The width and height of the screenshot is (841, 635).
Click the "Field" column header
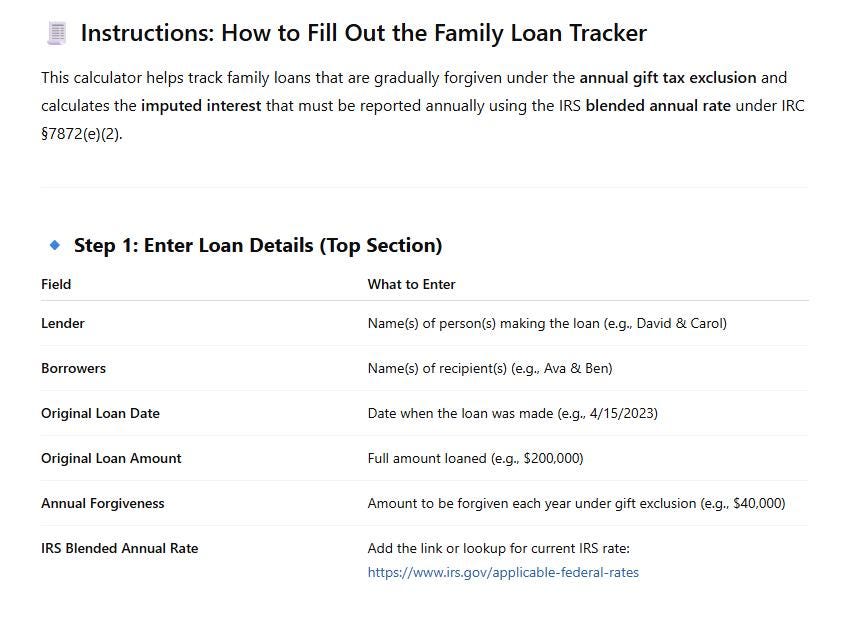tap(56, 284)
